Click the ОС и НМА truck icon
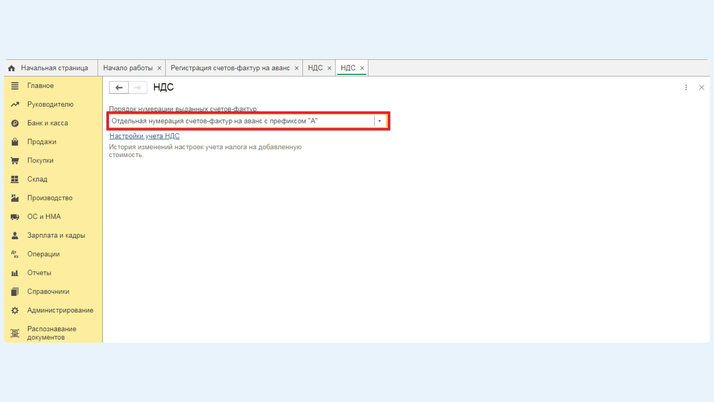714x402 pixels. pos(15,217)
